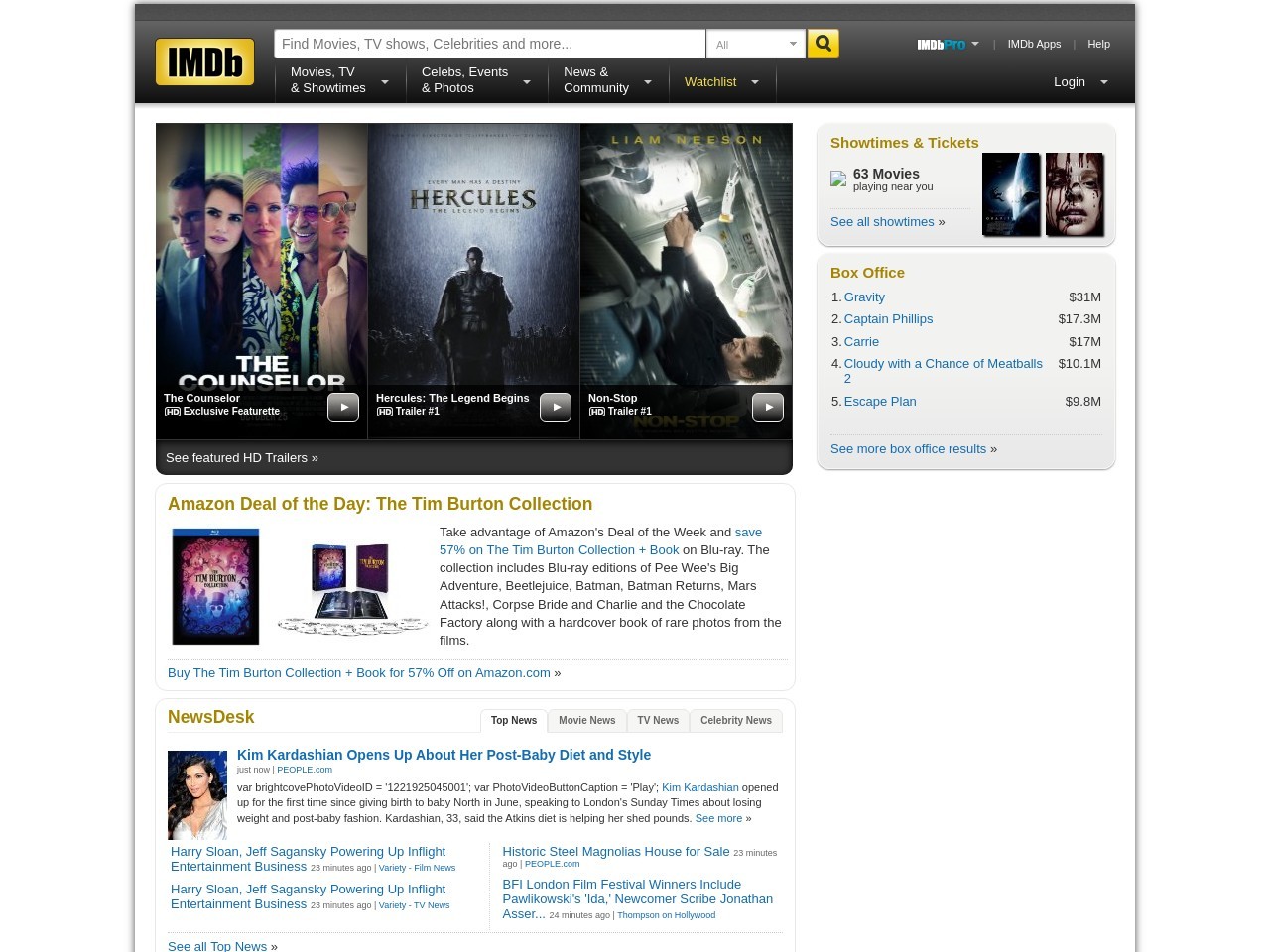Expand the Movies, TV & Showtimes menu
Screen dimensions: 1270x952
click(x=385, y=82)
